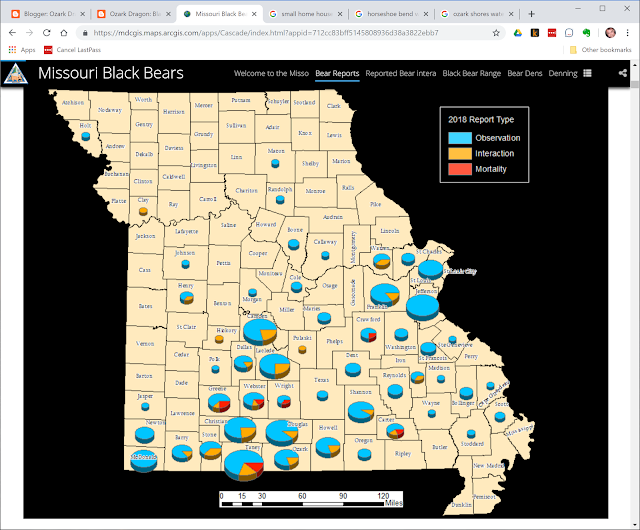Image resolution: width=640 pixels, height=530 pixels.
Task: Open the red LastPass extension icon
Action: point(552,33)
